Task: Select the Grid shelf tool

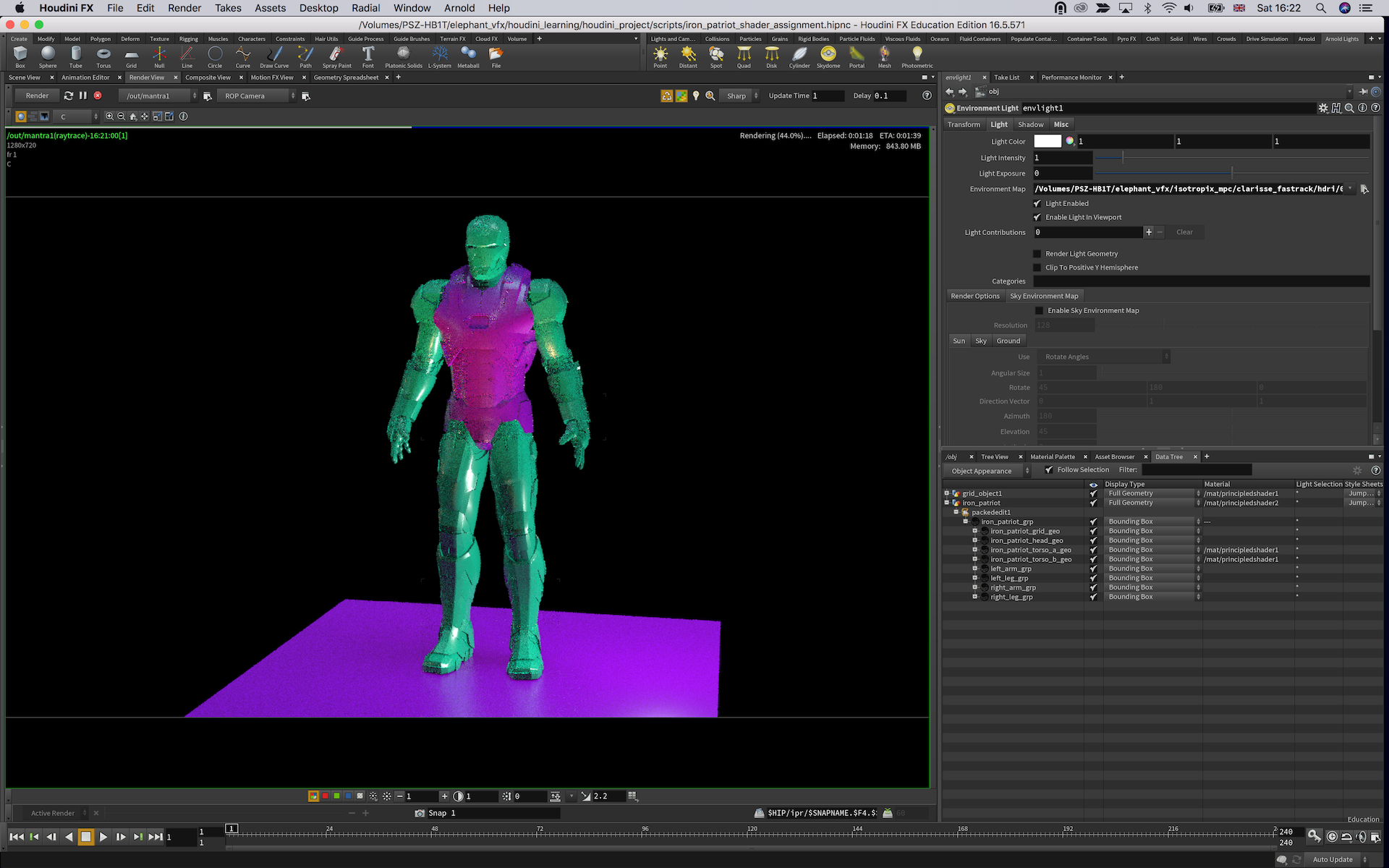Action: pyautogui.click(x=131, y=56)
